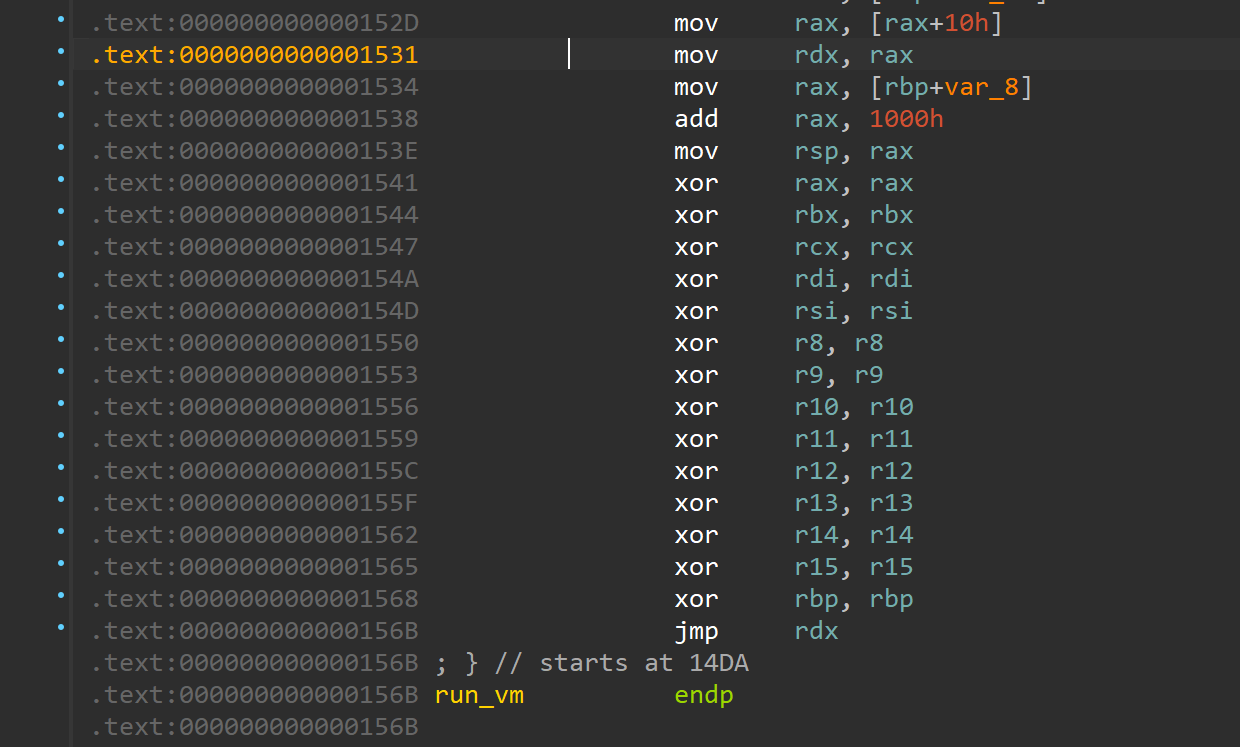Click the 'rbx, rbx' operands

854,215
